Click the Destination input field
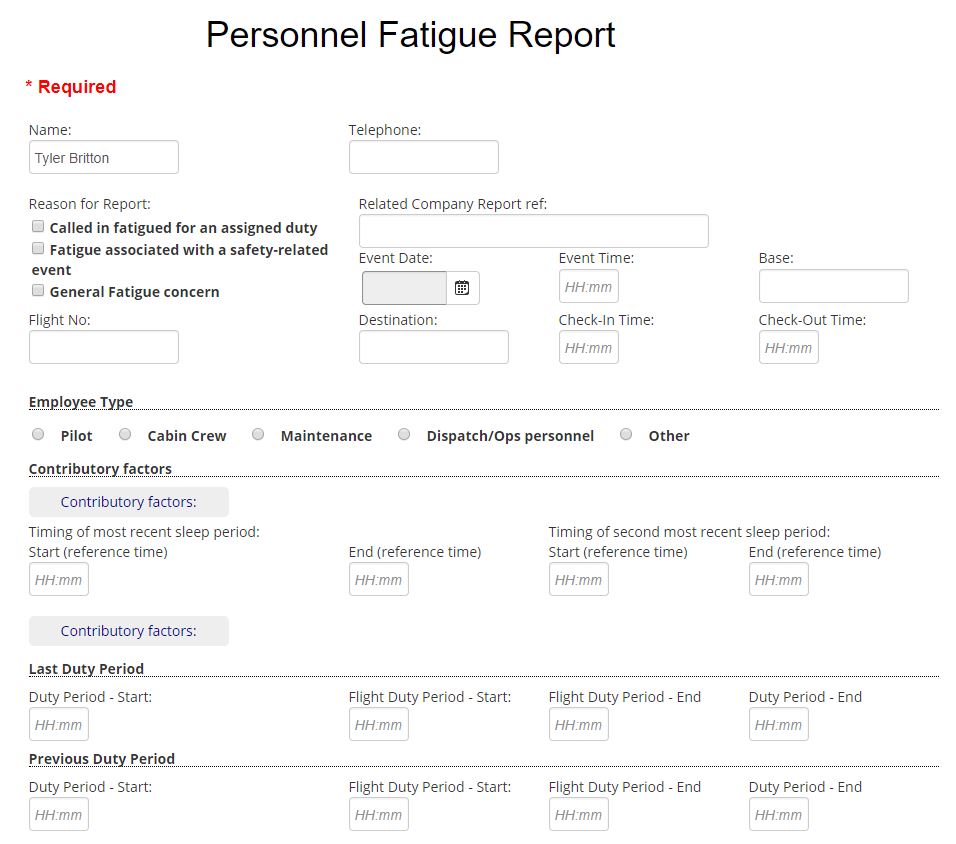The height and width of the screenshot is (844, 956). [x=433, y=346]
